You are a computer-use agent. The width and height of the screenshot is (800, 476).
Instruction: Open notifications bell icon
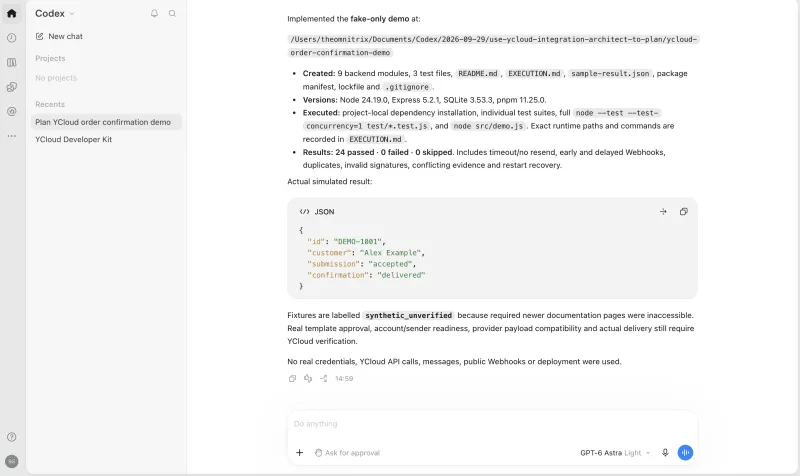154,13
